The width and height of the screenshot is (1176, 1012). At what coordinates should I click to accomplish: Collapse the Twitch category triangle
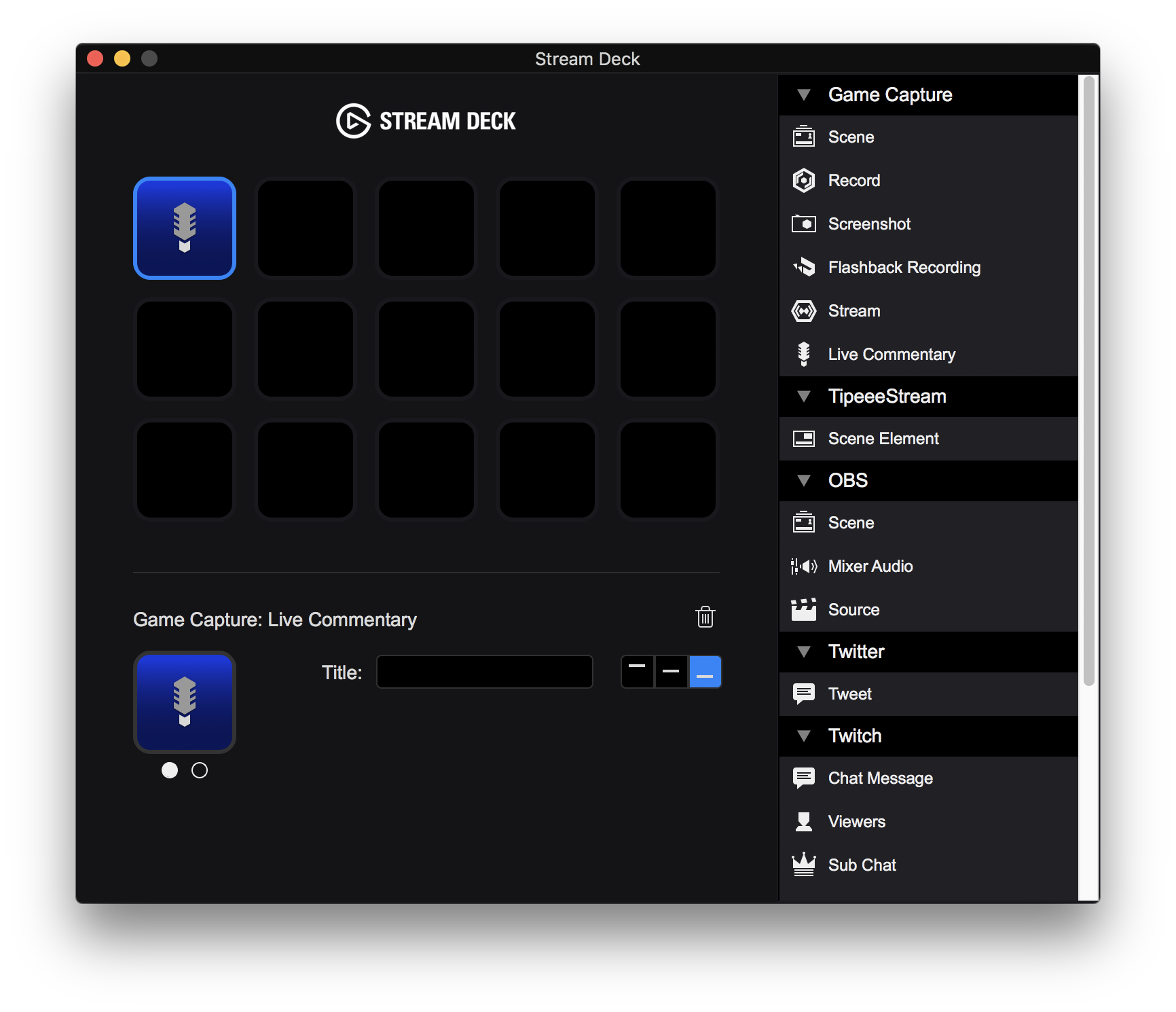tap(804, 736)
